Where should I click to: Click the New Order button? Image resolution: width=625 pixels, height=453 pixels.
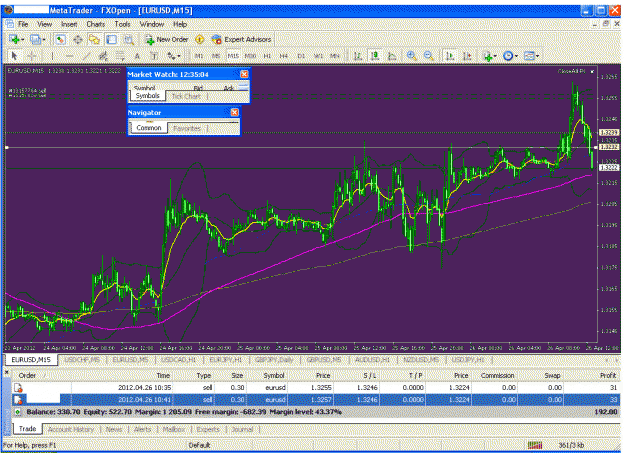pyautogui.click(x=167, y=39)
